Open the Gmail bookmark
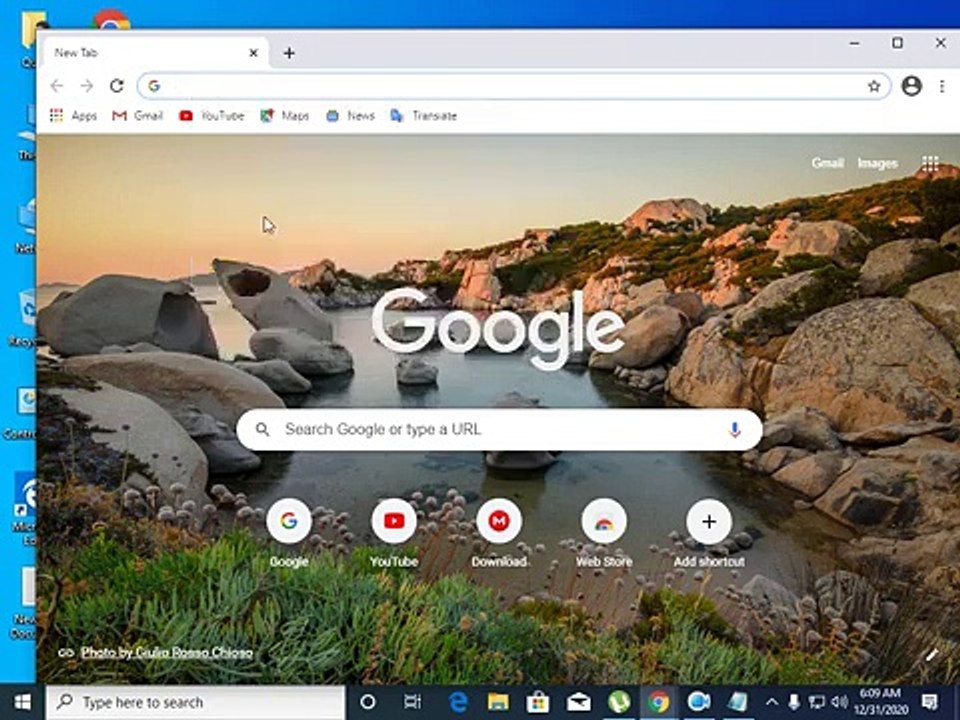This screenshot has height=720, width=960. pyautogui.click(x=138, y=116)
